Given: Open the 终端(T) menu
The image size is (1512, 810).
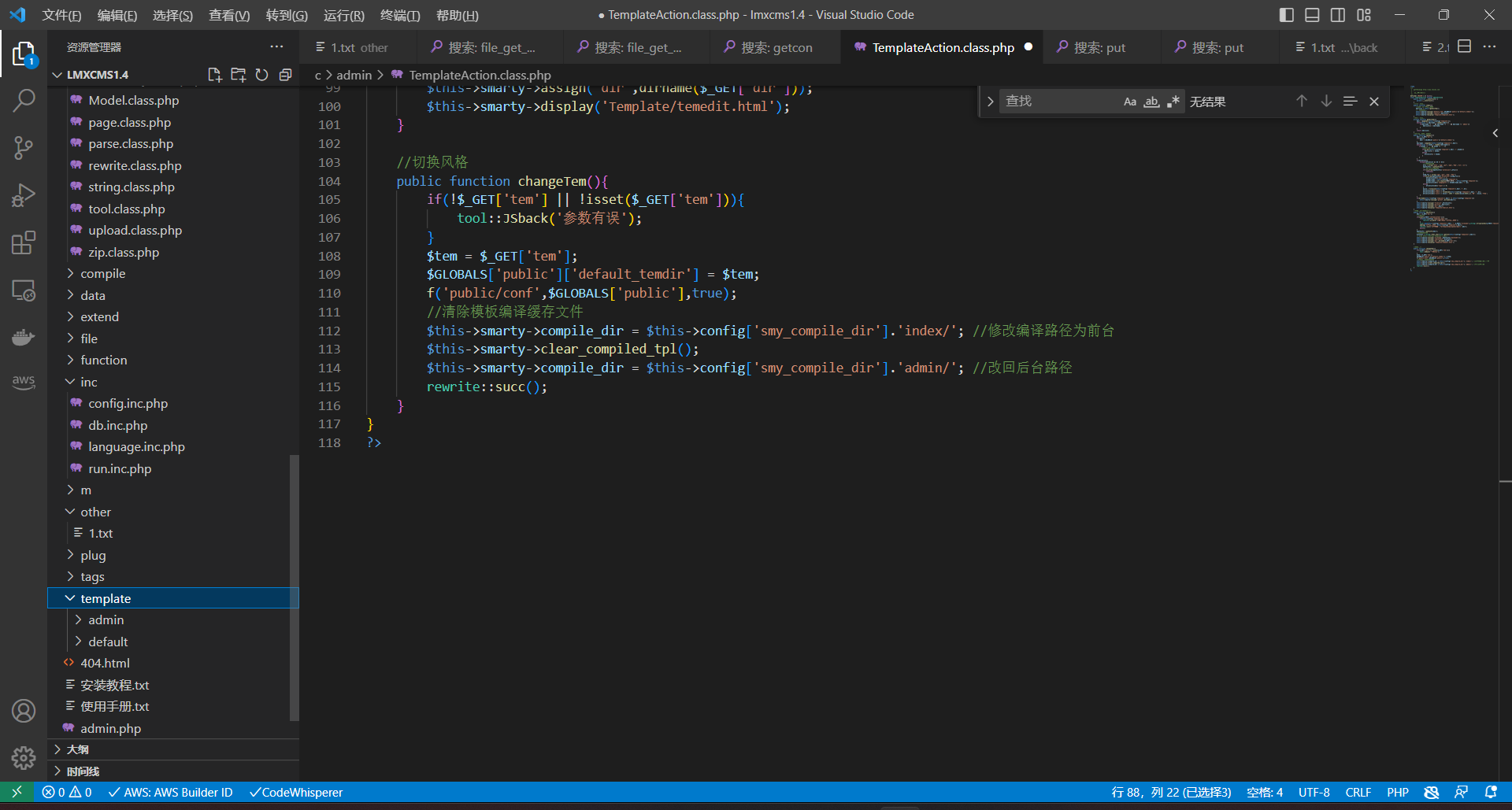Looking at the screenshot, I should tap(400, 15).
